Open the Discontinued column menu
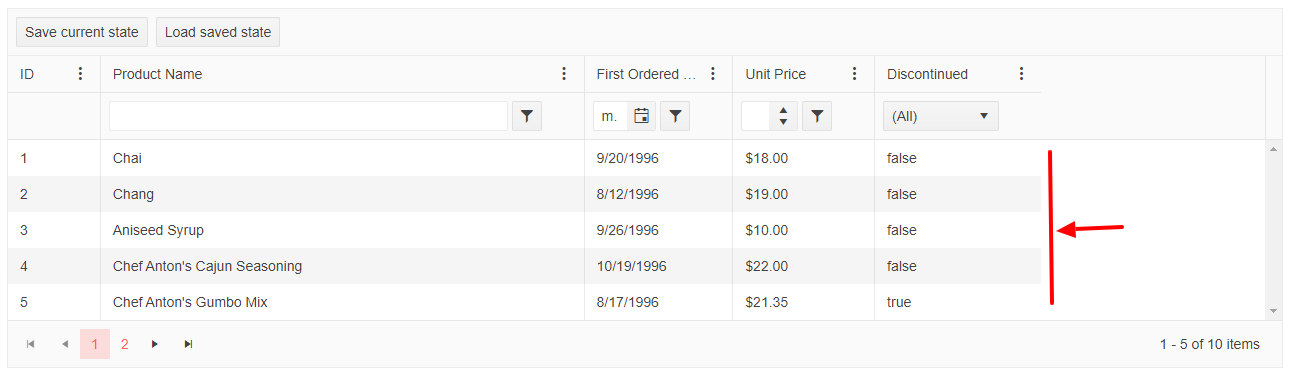The height and width of the screenshot is (378, 1294). pyautogui.click(x=1021, y=74)
